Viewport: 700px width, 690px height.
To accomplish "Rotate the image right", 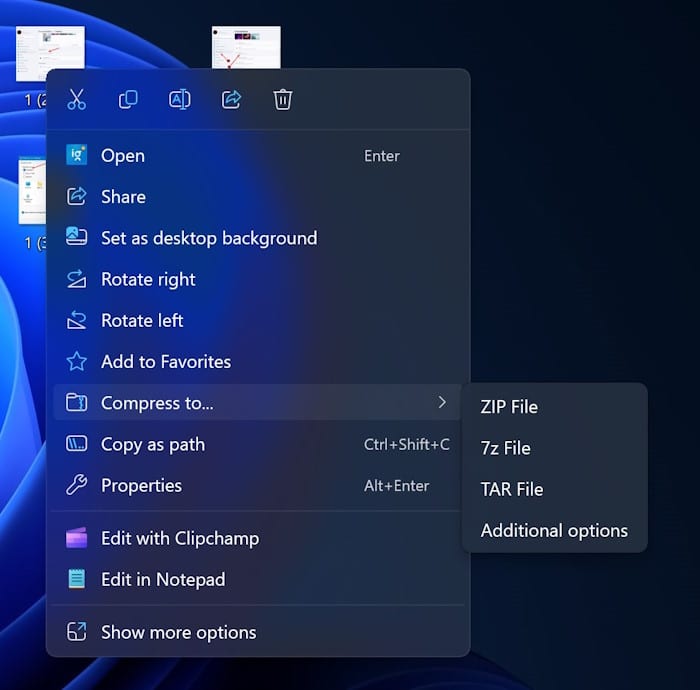I will (148, 279).
